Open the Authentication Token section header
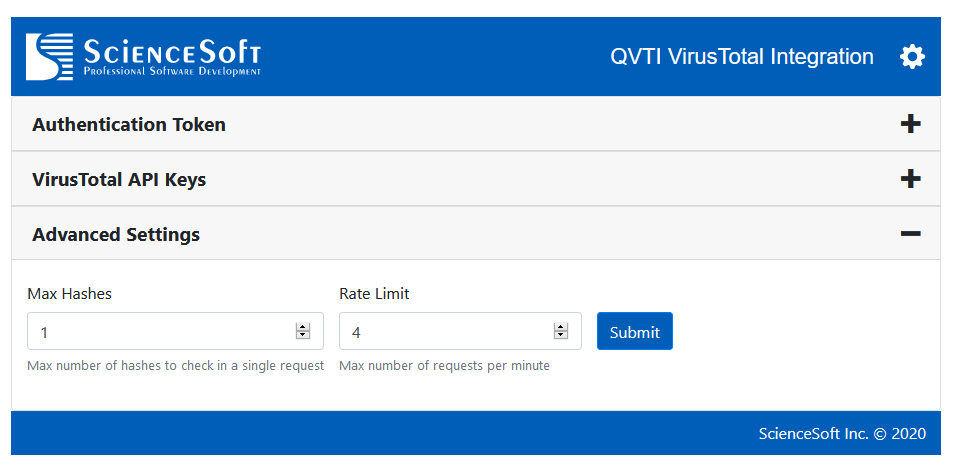Image resolution: width=954 pixels, height=466 pixels. pyautogui.click(x=129, y=125)
